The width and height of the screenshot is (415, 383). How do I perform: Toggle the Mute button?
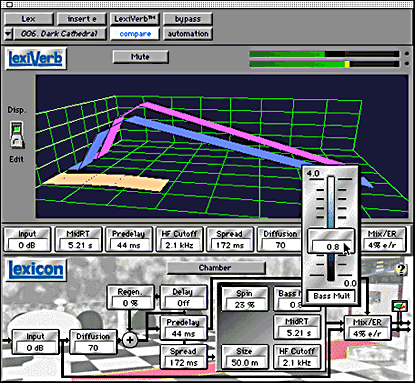pos(140,57)
